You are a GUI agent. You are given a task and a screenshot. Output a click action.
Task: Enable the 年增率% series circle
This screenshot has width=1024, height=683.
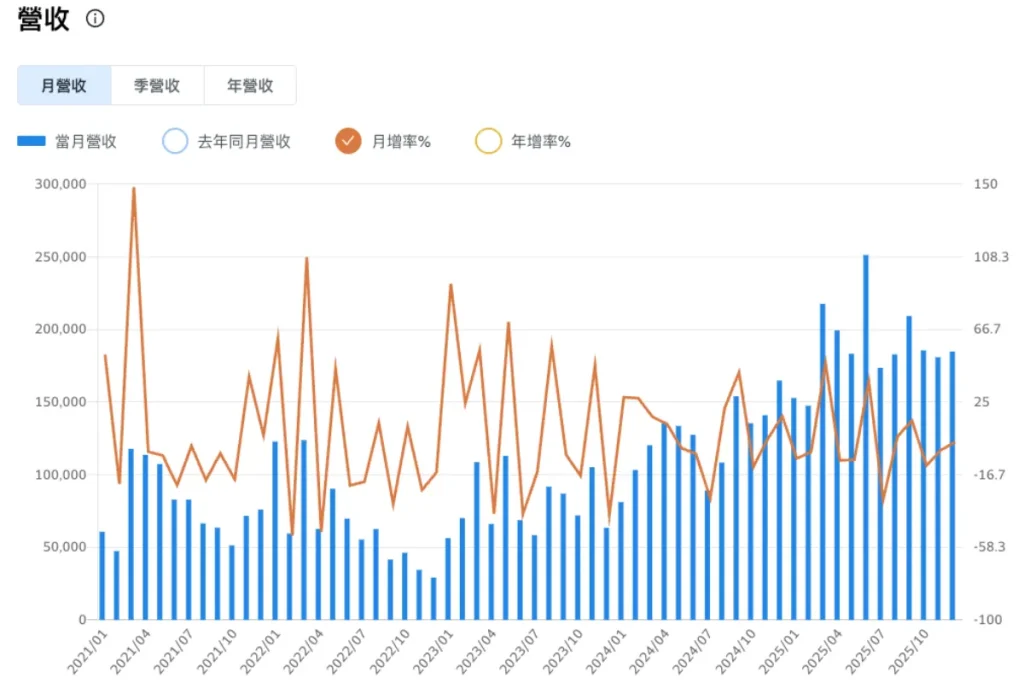(488, 141)
